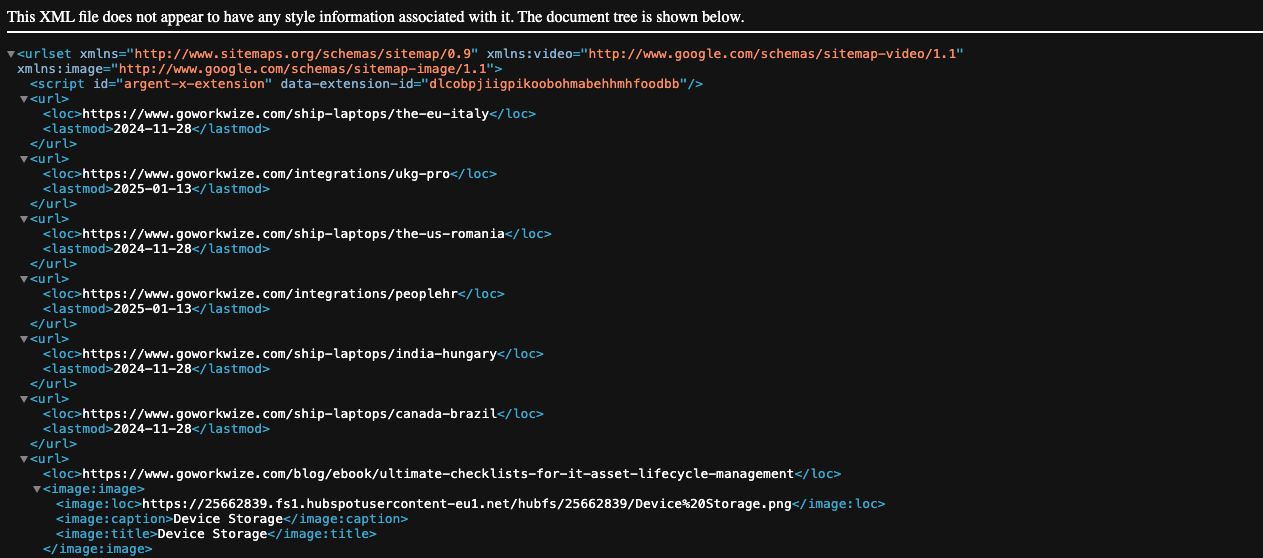1263x558 pixels.
Task: Click the ship-laptops/the-eu-italy URL text
Action: [x=285, y=114]
